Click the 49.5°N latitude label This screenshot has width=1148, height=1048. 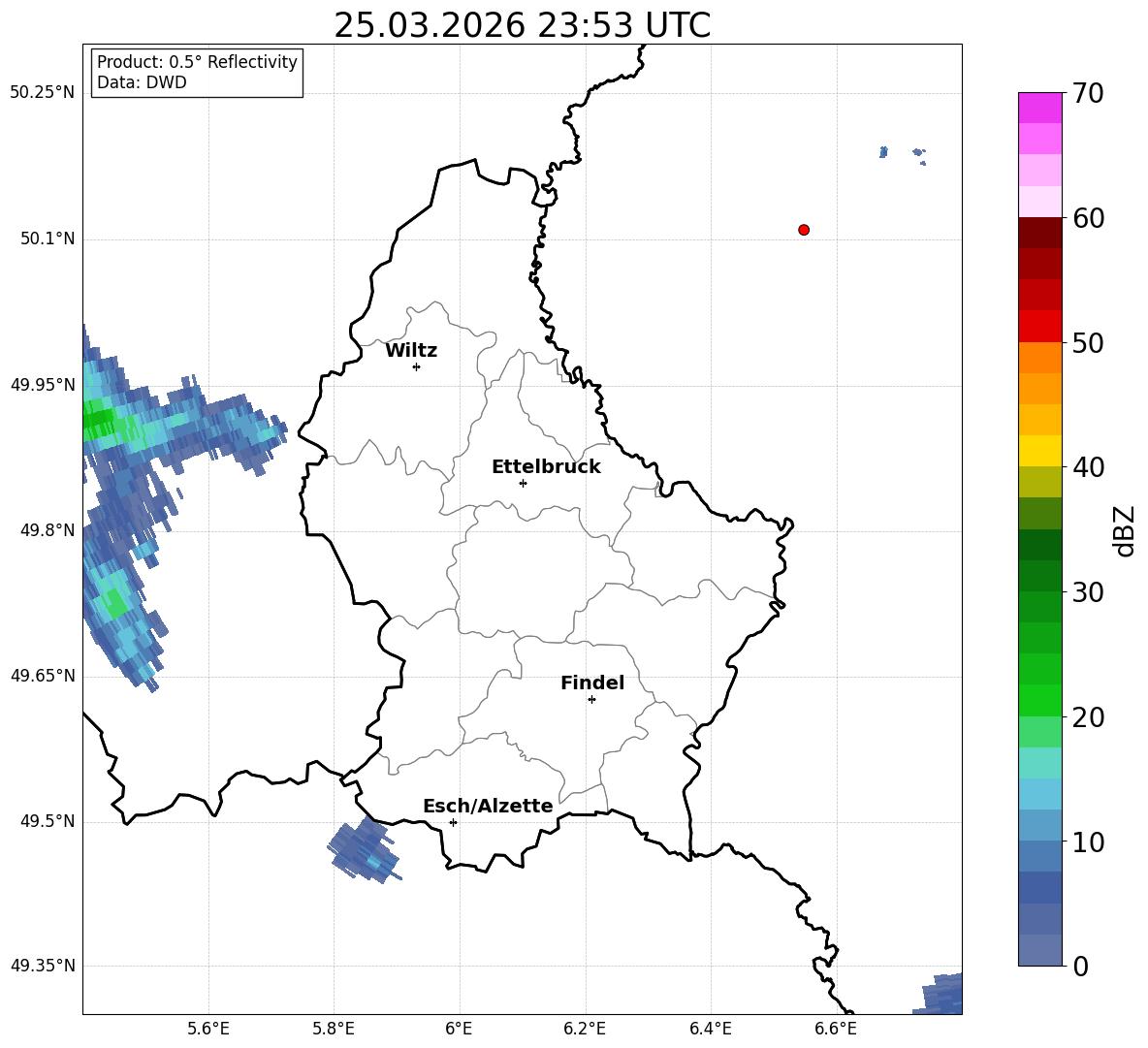[48, 821]
